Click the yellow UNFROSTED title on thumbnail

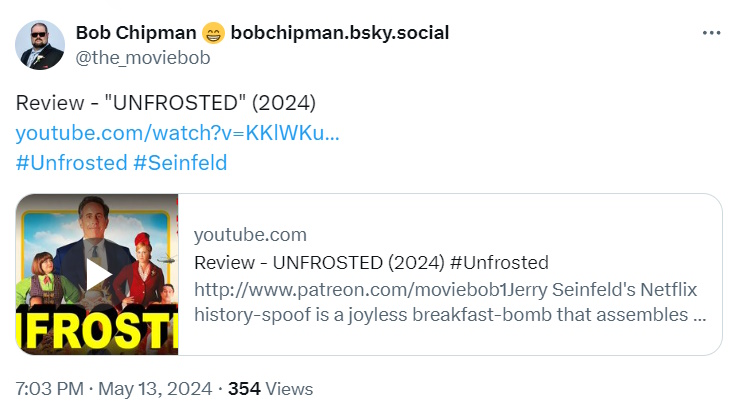pyautogui.click(x=97, y=330)
